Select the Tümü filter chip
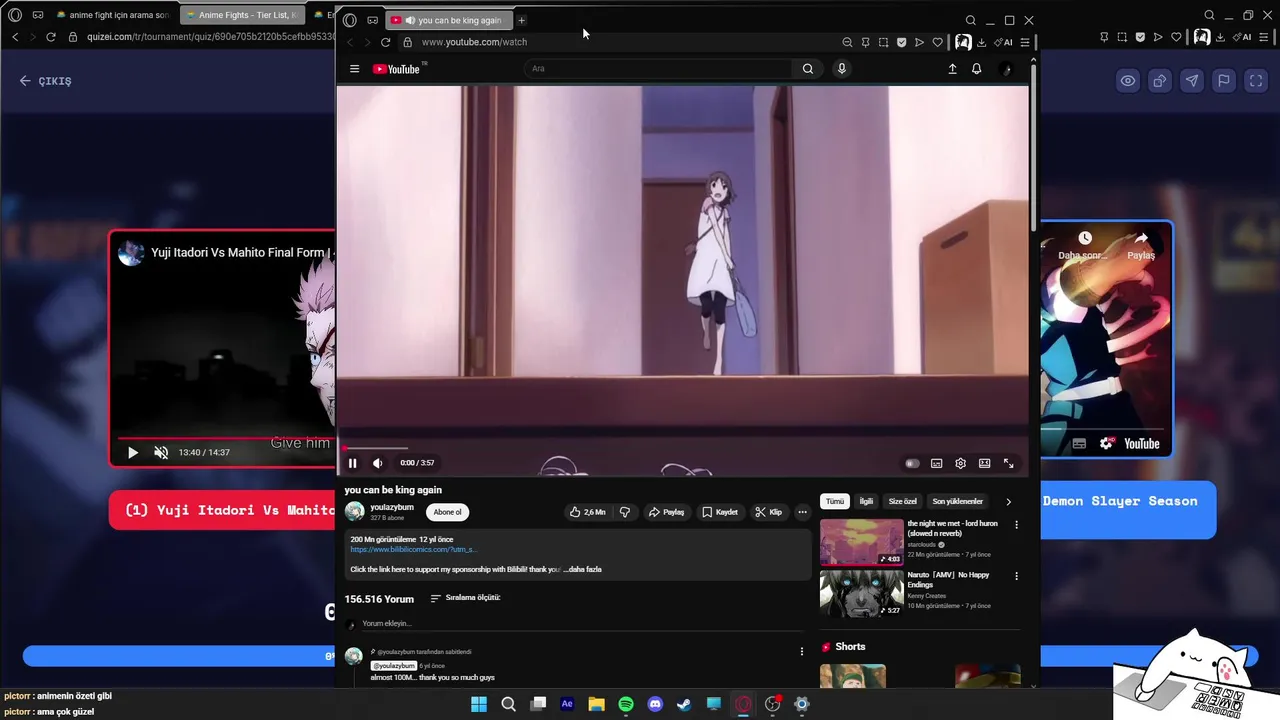The height and width of the screenshot is (720, 1280). coord(835,501)
